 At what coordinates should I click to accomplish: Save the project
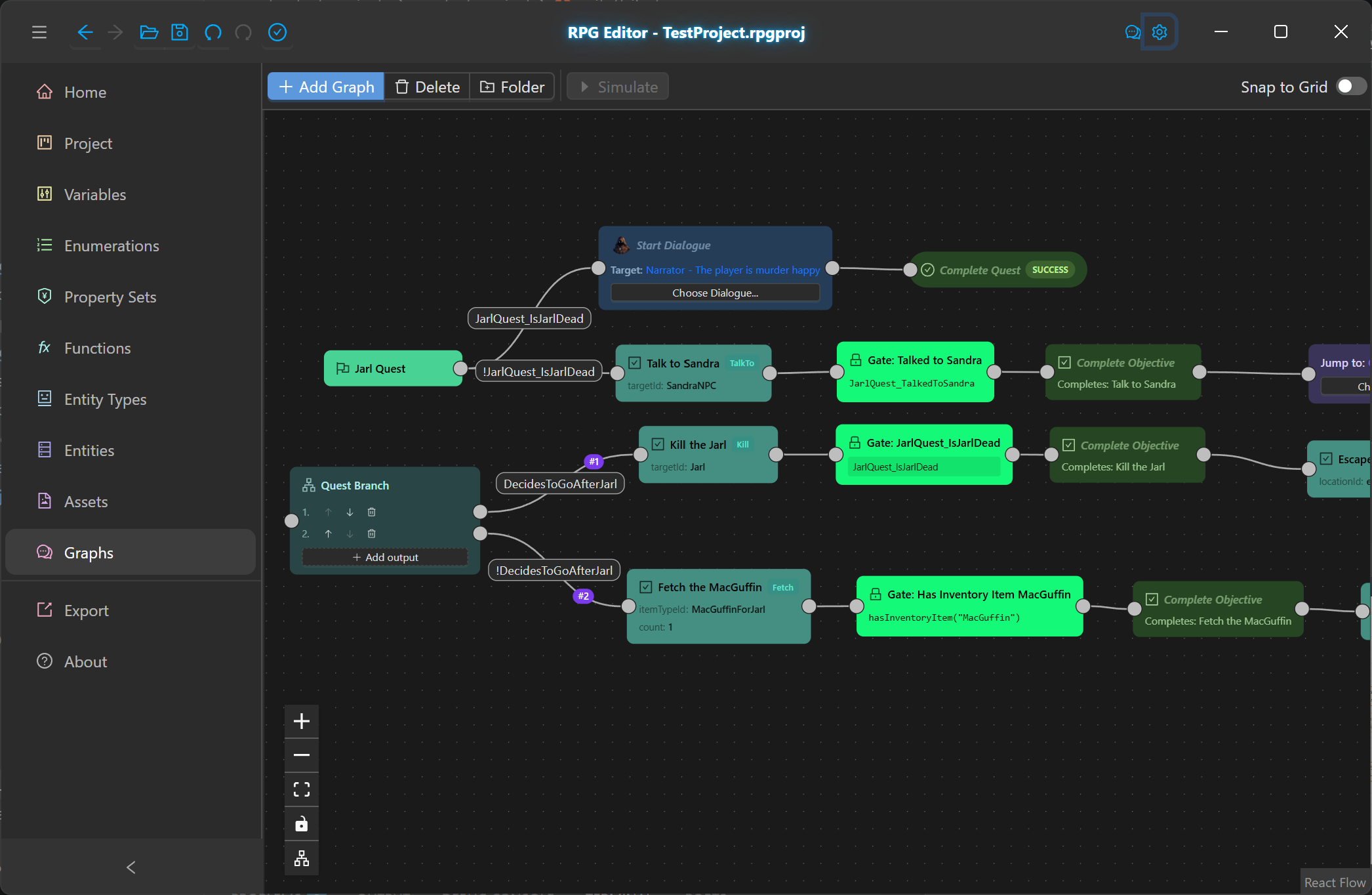click(180, 32)
